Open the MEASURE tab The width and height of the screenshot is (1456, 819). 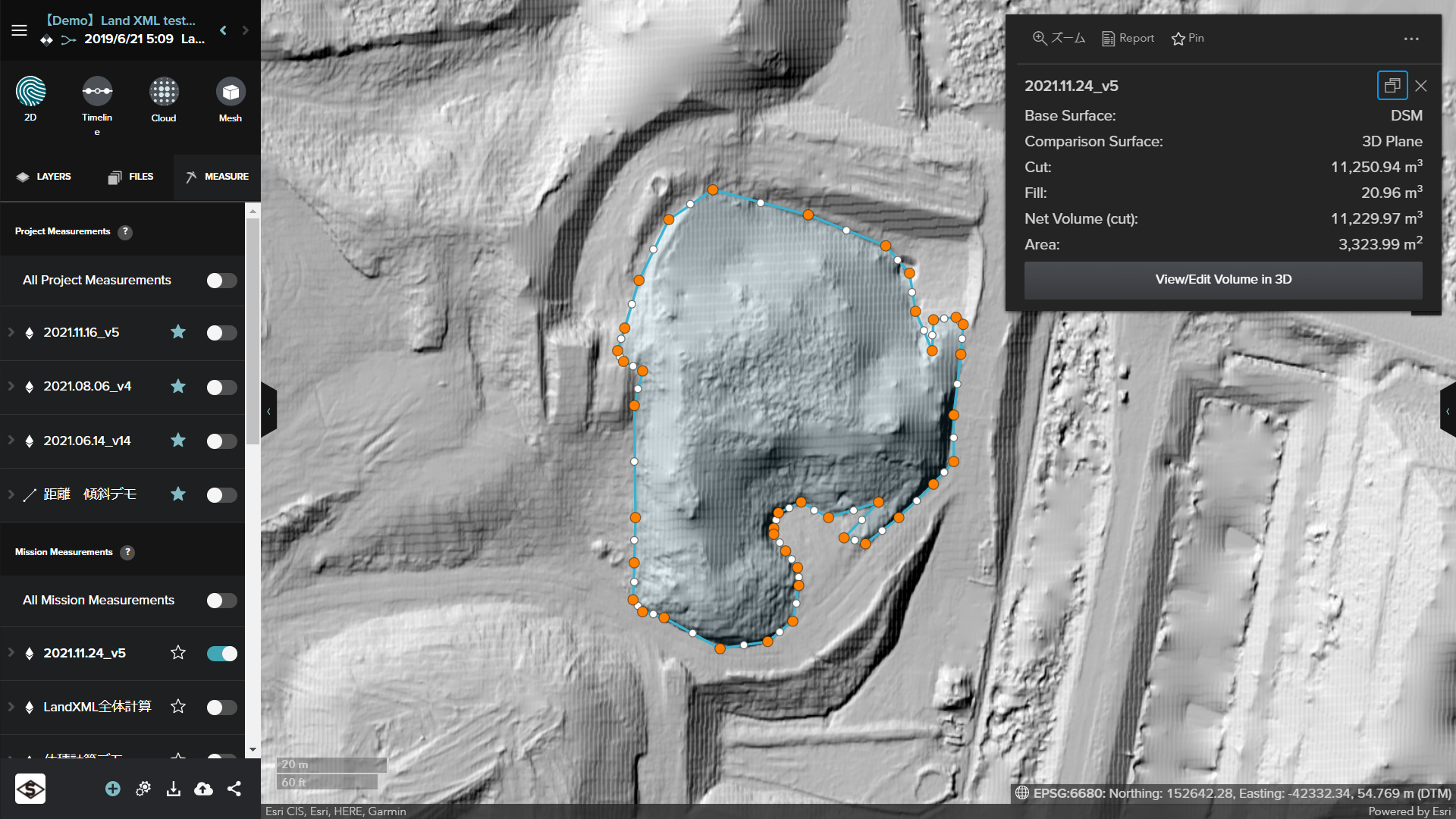[217, 177]
